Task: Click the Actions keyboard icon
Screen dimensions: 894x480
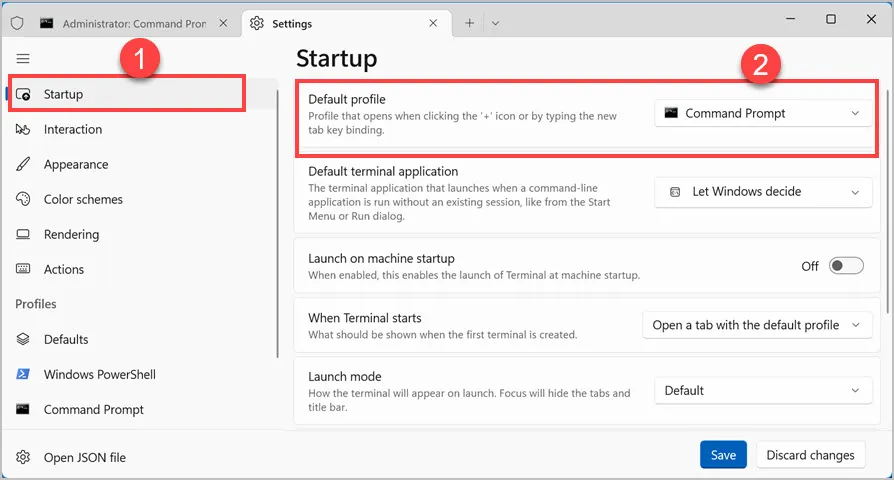Action: 23,269
